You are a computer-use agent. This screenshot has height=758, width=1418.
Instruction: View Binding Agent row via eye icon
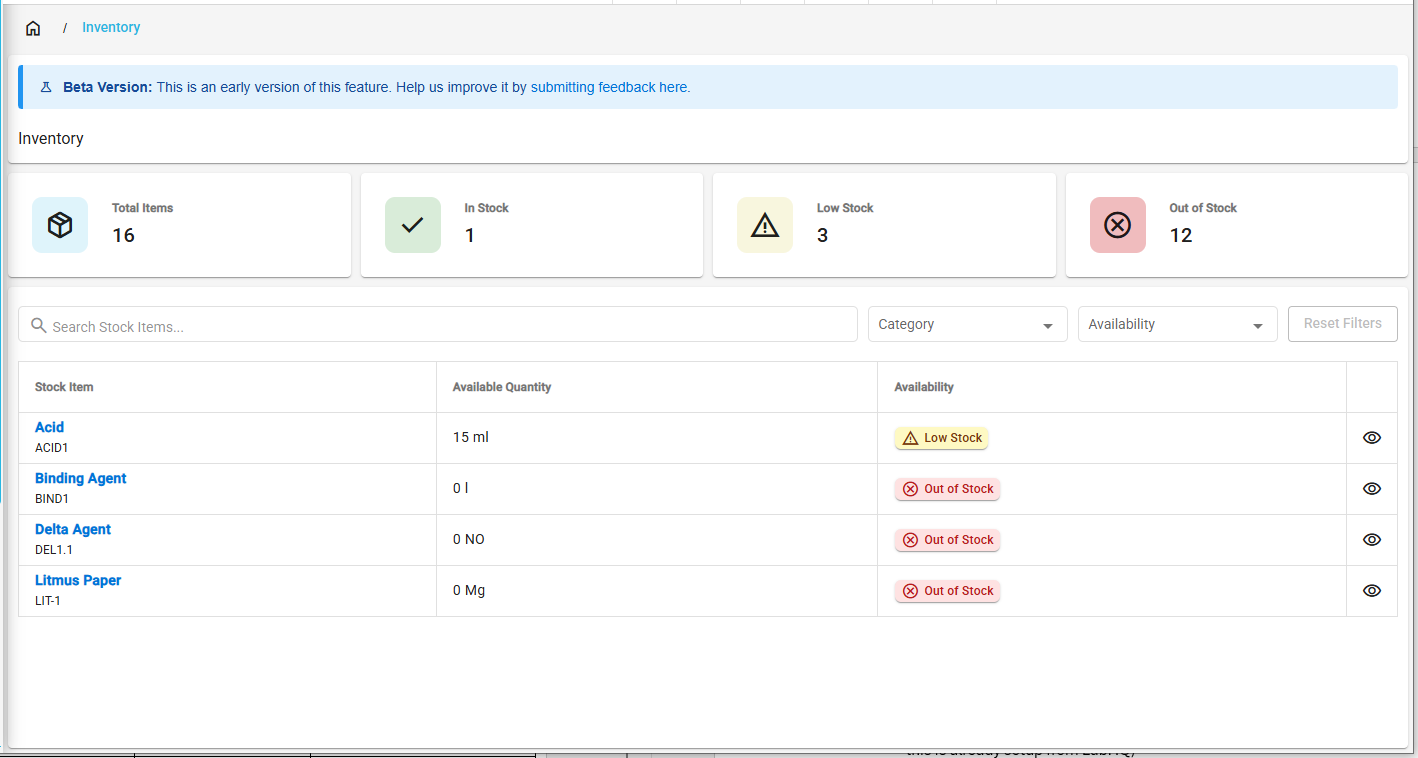pyautogui.click(x=1372, y=489)
